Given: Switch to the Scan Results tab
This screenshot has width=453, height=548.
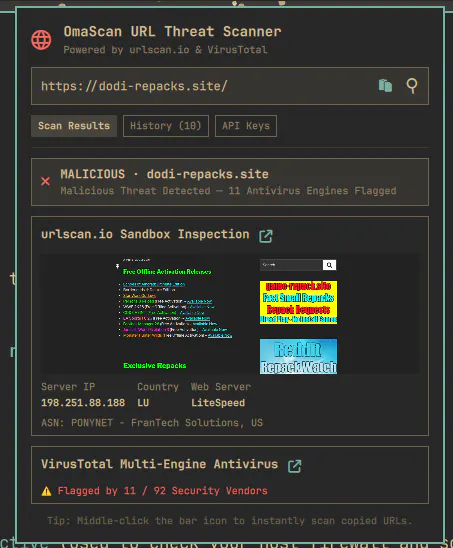Looking at the screenshot, I should pyautogui.click(x=74, y=126).
